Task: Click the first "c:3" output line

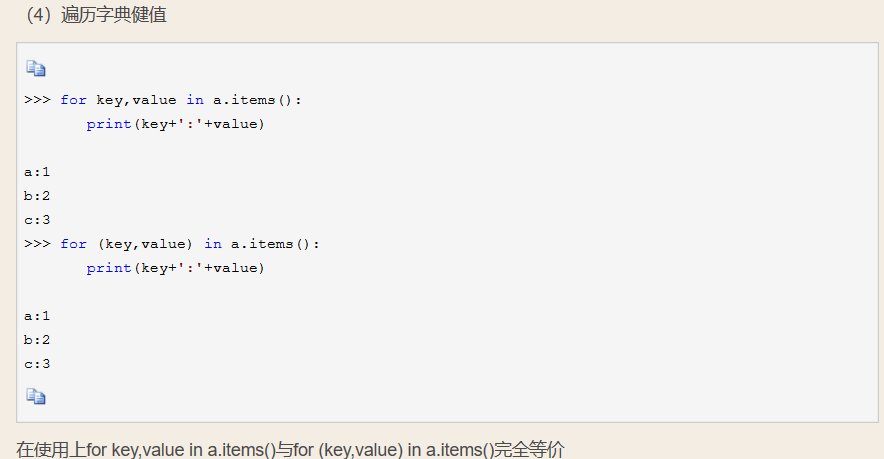Action: pyautogui.click(x=37, y=220)
